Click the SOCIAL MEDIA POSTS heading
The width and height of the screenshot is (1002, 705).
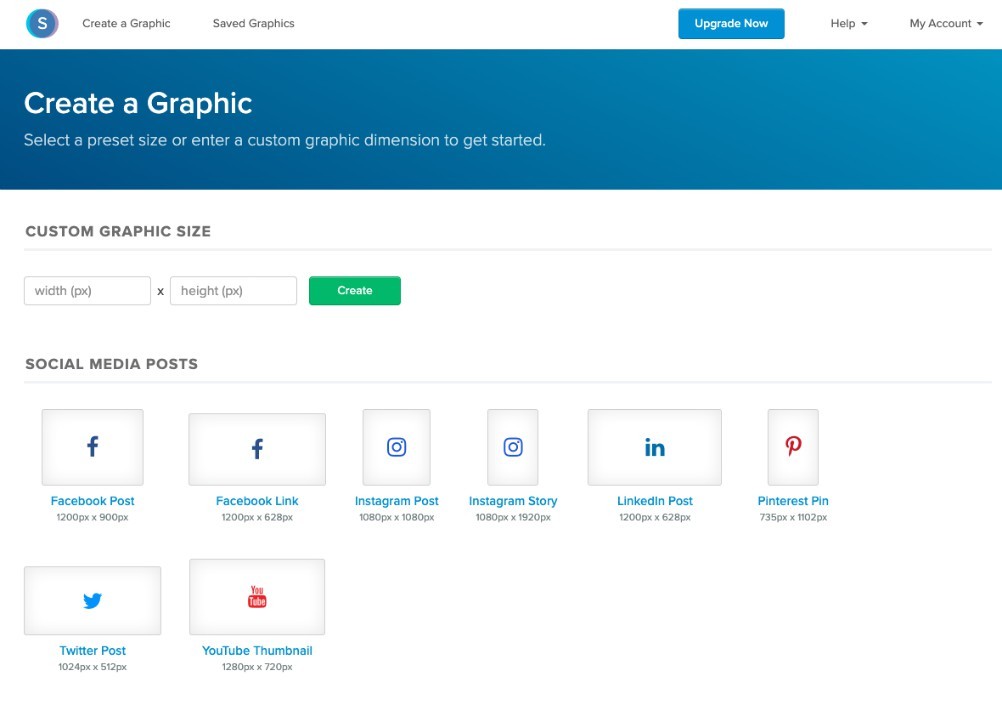112,364
